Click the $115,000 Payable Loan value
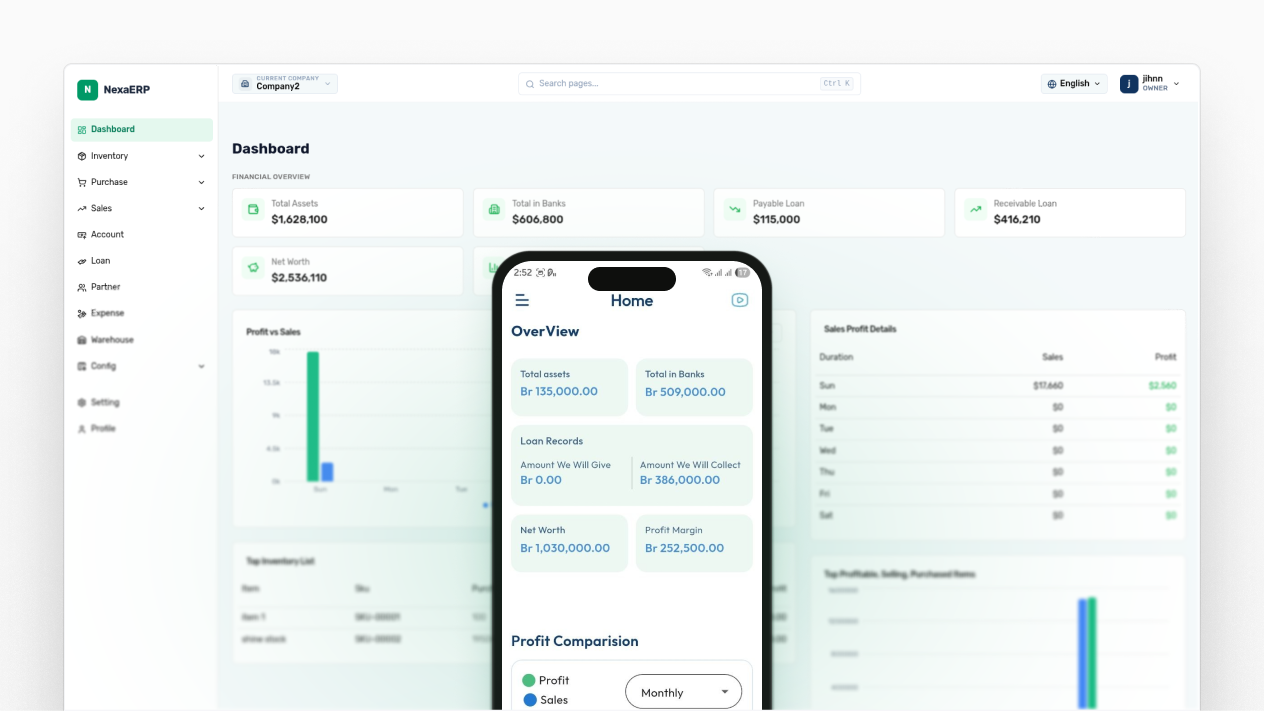Screen dimensions: 1264x711 tap(777, 219)
